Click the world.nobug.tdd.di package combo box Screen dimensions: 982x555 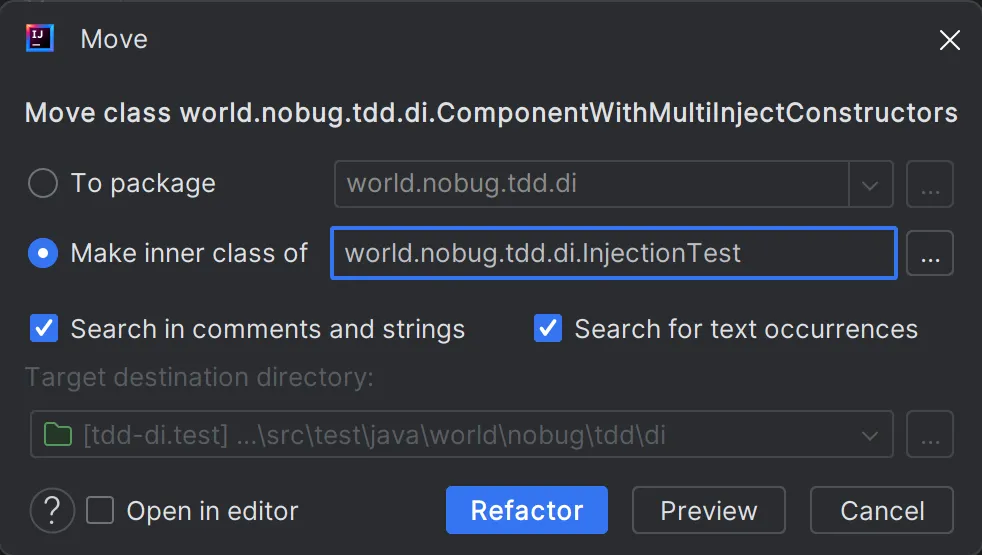click(590, 185)
